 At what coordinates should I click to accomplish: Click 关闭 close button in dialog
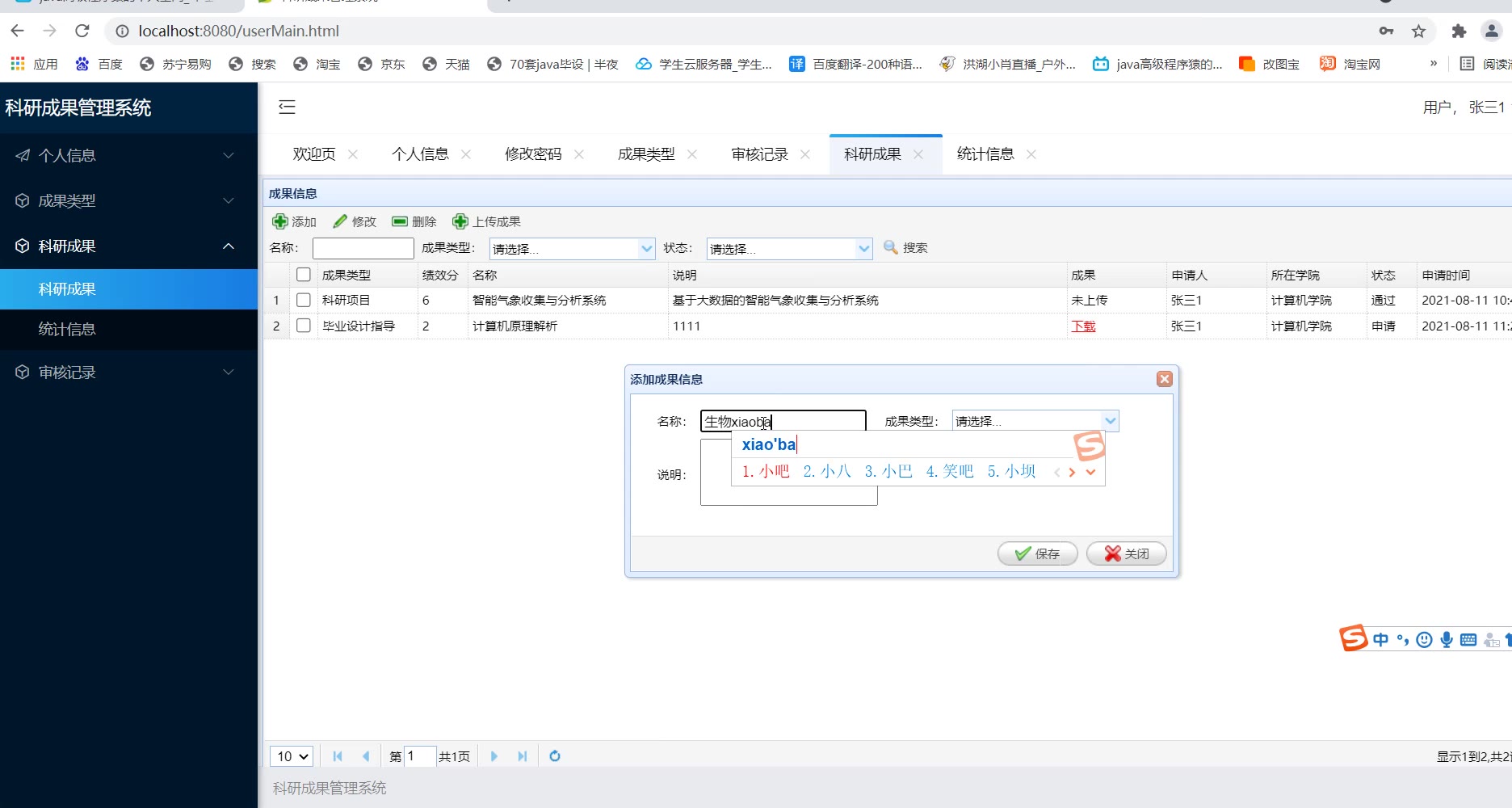[x=1127, y=553]
